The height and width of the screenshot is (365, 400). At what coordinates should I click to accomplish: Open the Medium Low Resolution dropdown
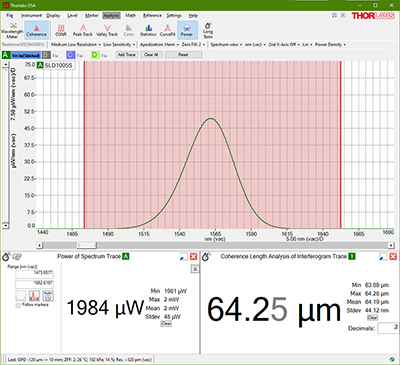tap(76, 44)
